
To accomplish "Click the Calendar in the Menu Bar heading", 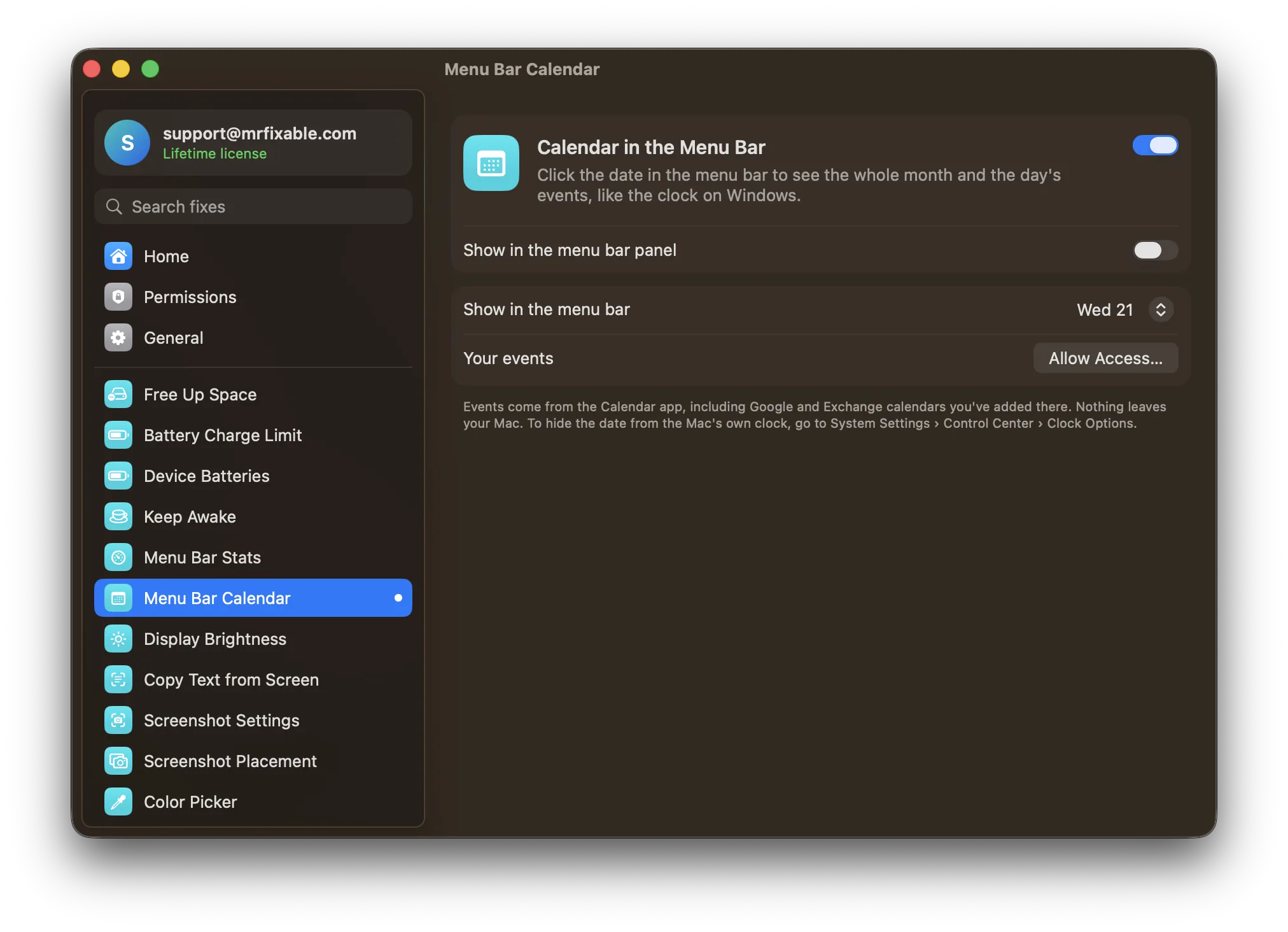I will tap(651, 147).
